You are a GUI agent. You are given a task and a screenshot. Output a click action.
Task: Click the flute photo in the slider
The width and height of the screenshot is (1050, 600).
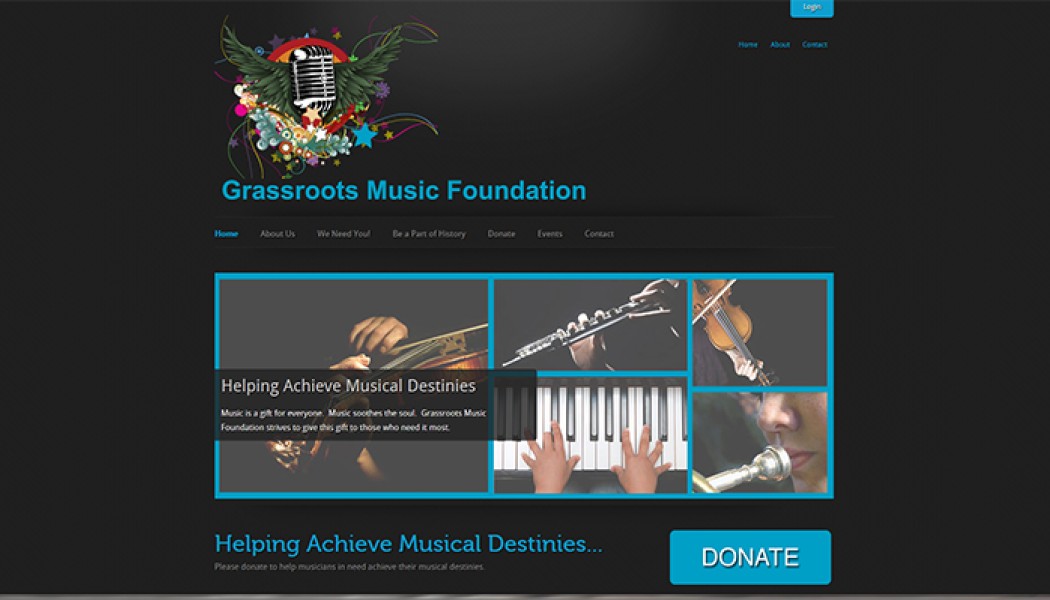[x=591, y=324]
